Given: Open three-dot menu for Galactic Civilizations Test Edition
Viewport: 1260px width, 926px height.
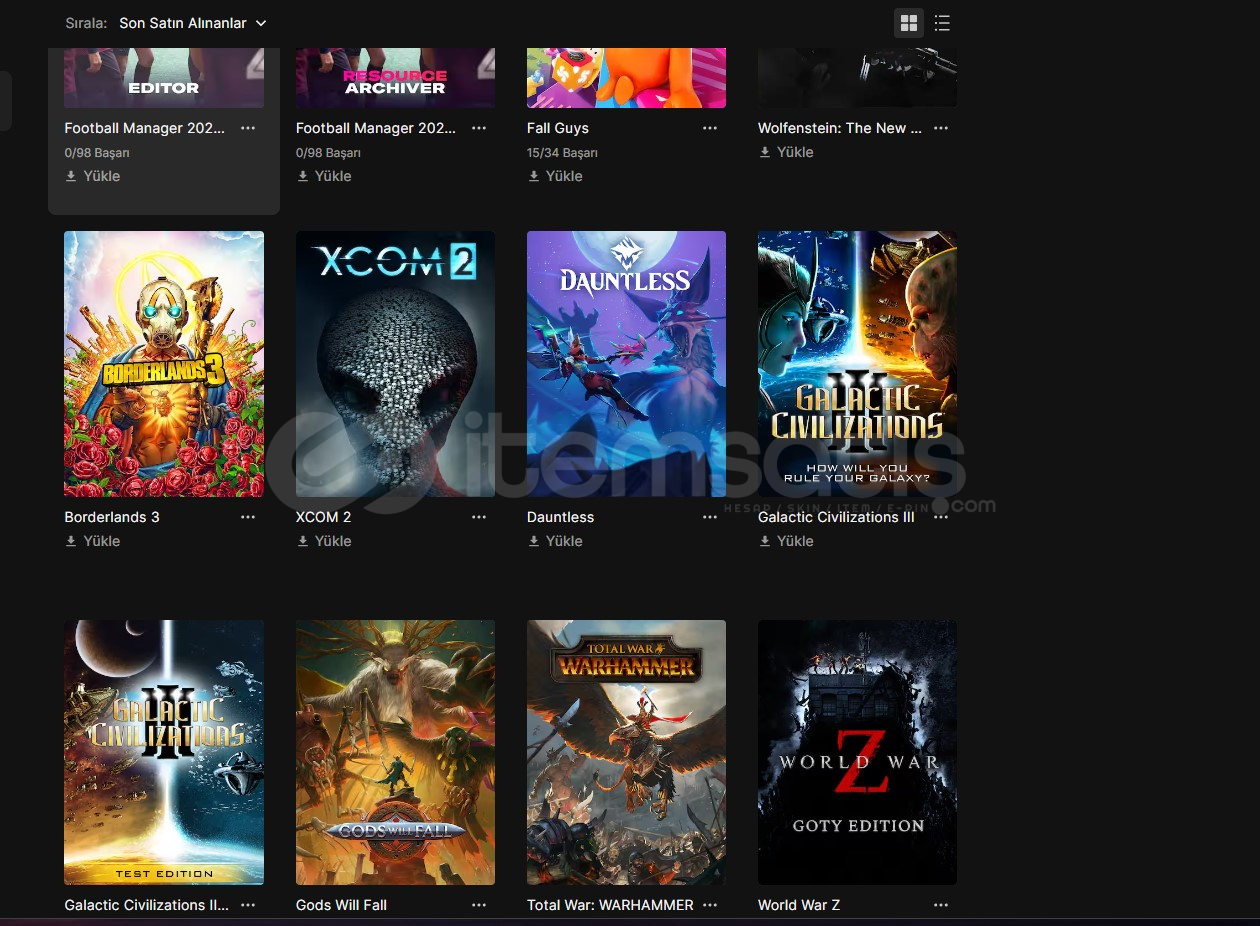Looking at the screenshot, I should click(x=248, y=905).
